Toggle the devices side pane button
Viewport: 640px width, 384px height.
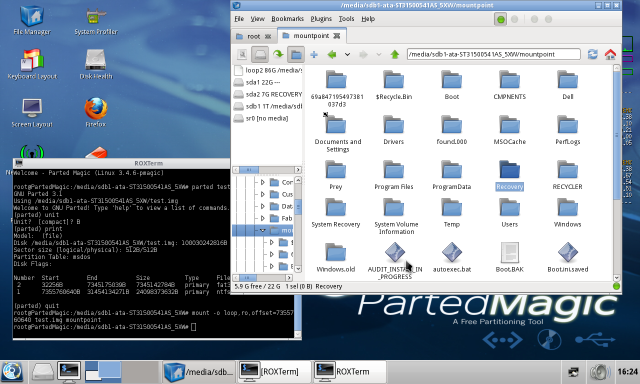point(260,54)
